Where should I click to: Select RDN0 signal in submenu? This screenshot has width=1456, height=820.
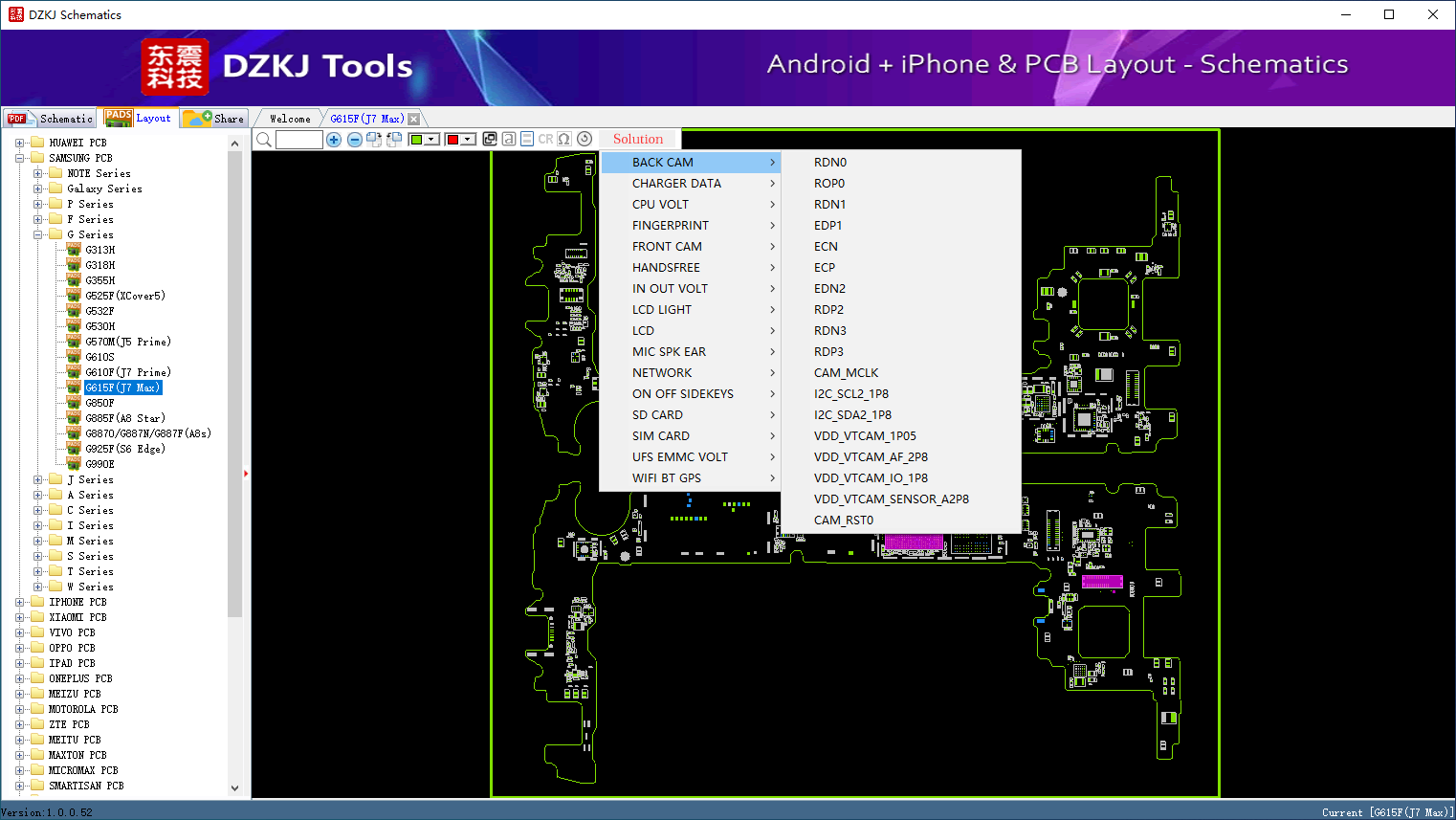[901, 163]
